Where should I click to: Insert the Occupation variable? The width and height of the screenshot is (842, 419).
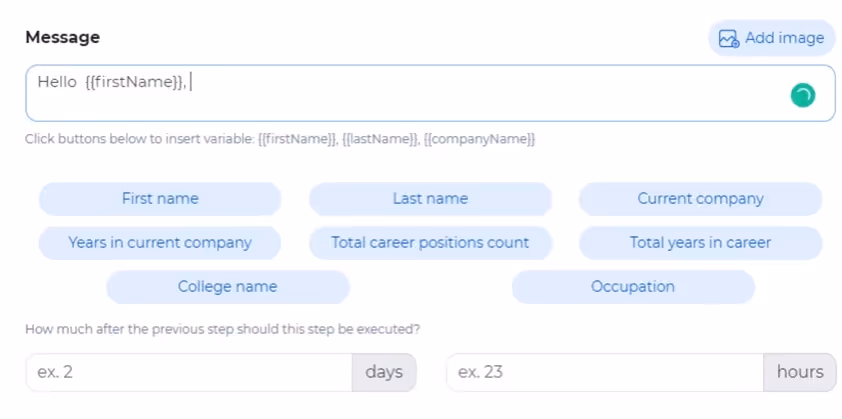point(633,287)
